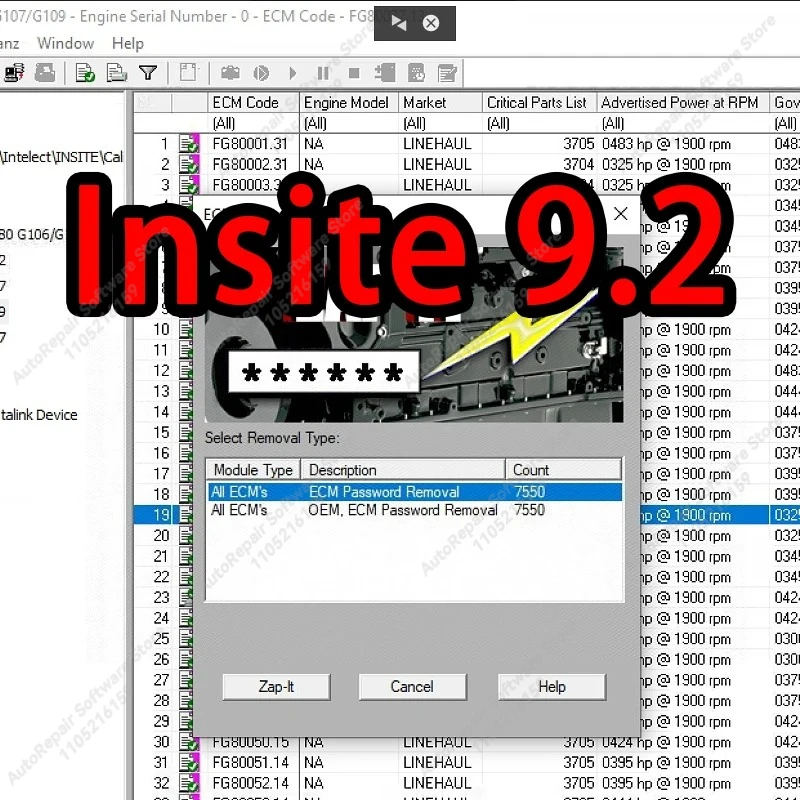Select the OEM, ECM Password Removal row

click(414, 510)
